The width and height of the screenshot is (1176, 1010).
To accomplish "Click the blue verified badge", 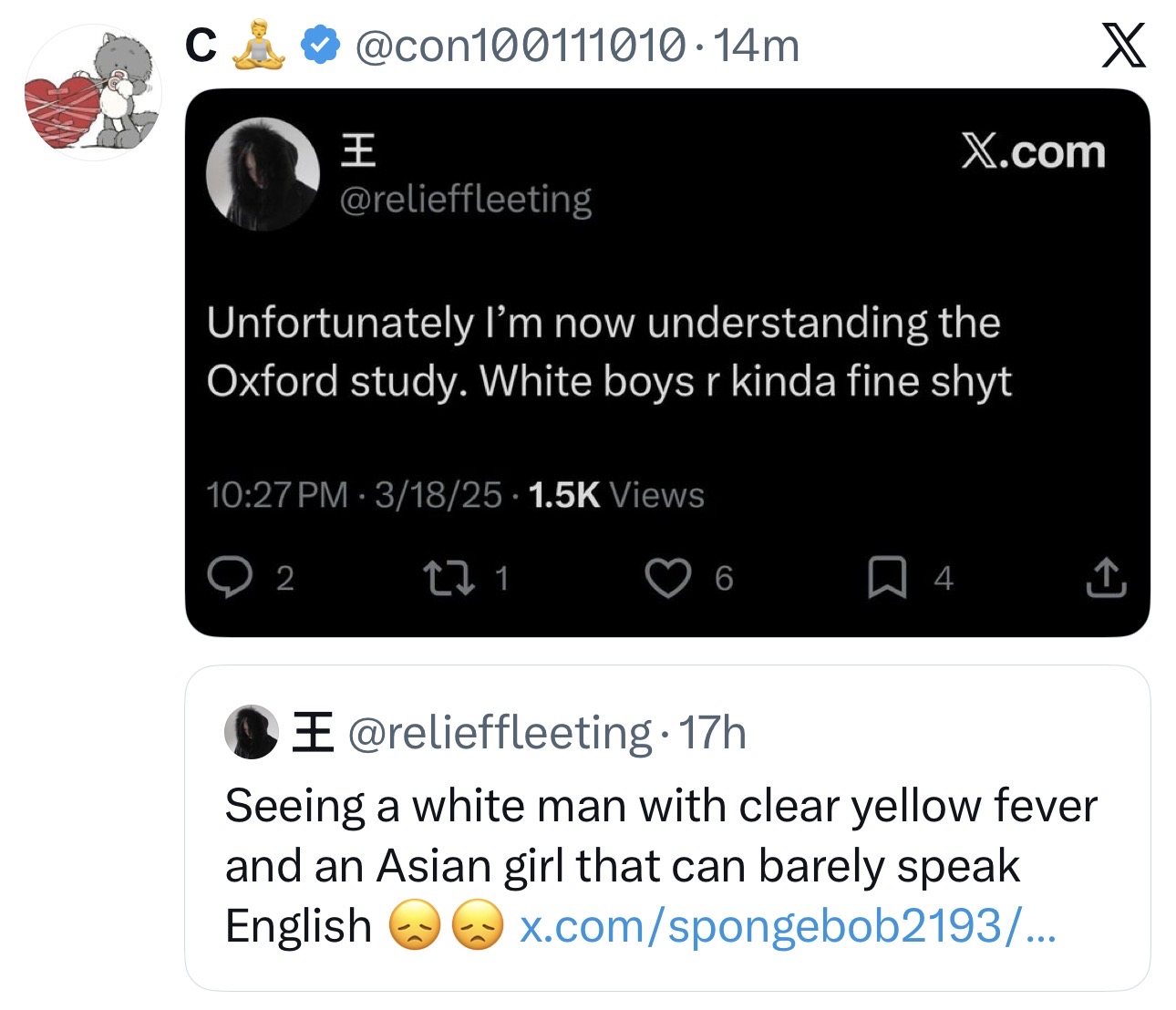I will tap(320, 46).
